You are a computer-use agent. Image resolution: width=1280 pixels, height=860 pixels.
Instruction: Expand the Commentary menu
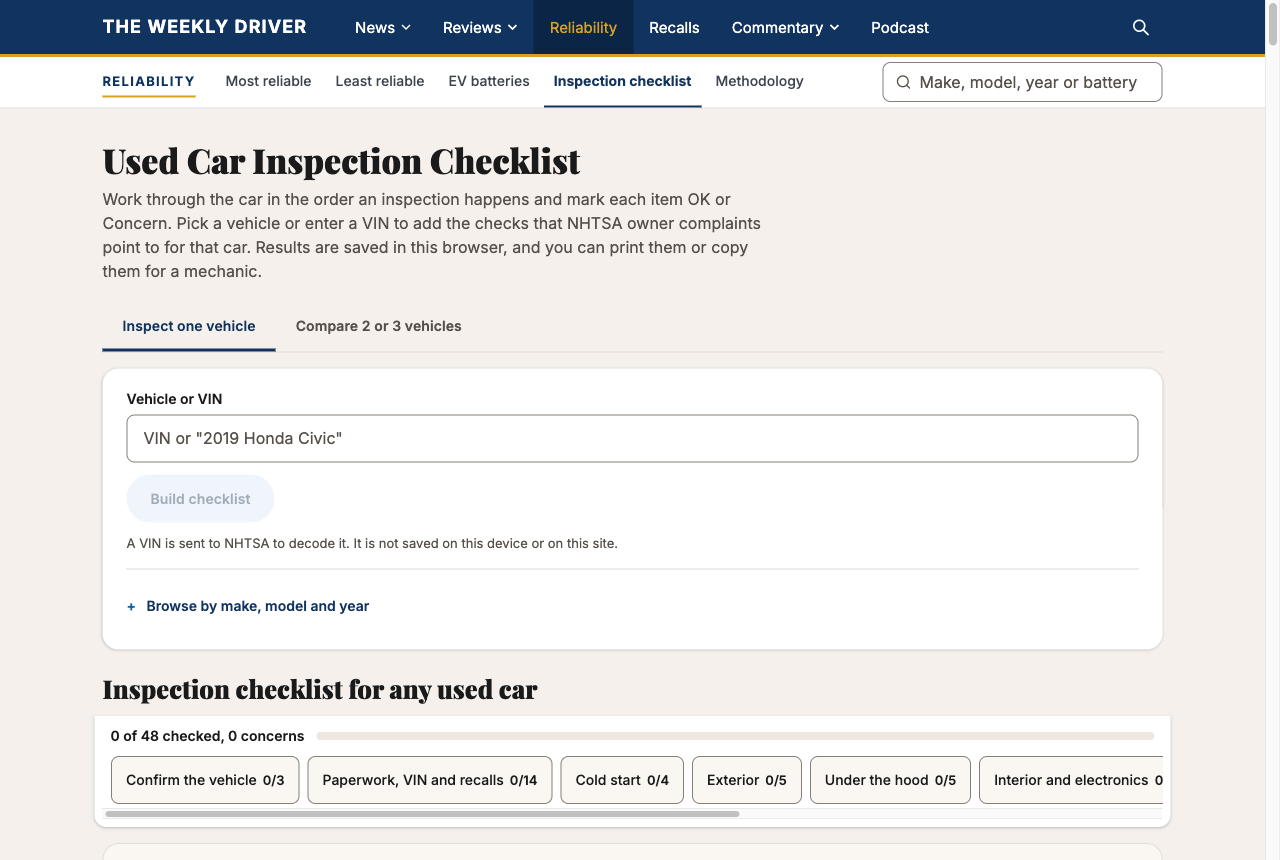pos(785,28)
